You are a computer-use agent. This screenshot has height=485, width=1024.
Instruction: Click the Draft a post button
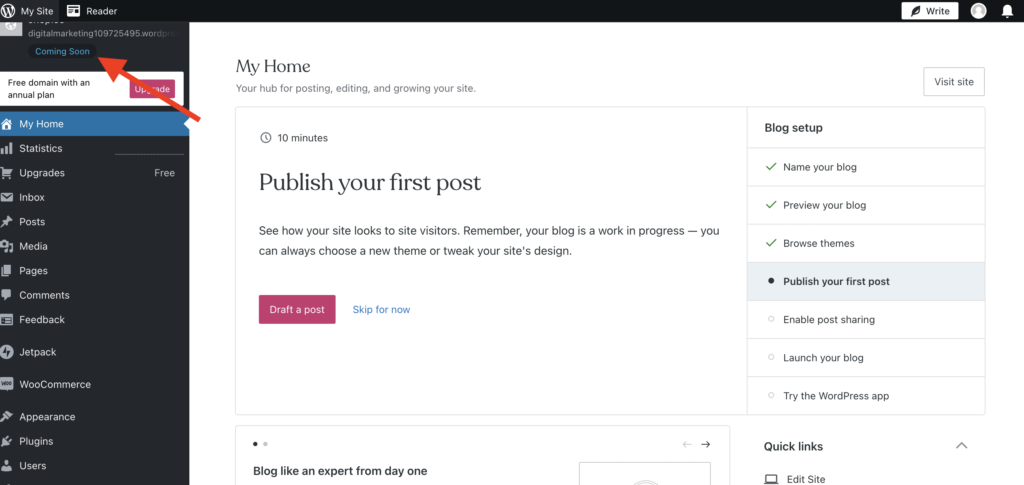pyautogui.click(x=297, y=309)
